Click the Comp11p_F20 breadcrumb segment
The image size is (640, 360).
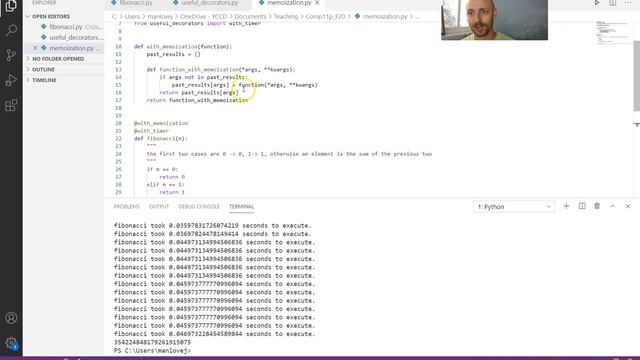pos(325,16)
